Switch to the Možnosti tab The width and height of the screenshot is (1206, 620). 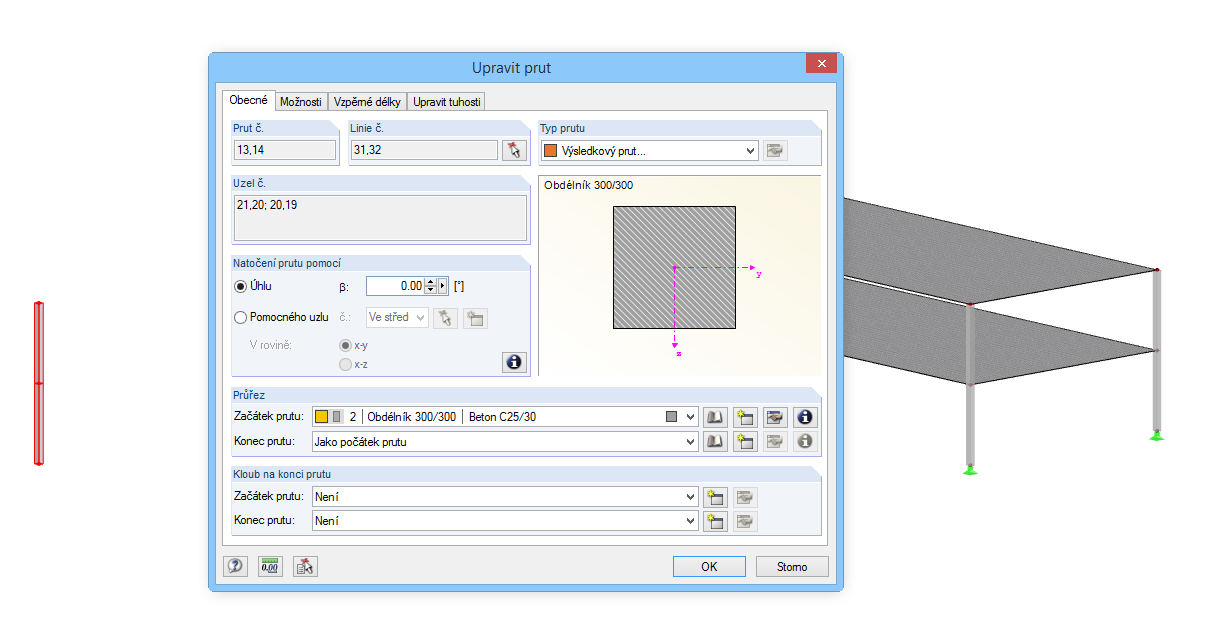pyautogui.click(x=301, y=102)
